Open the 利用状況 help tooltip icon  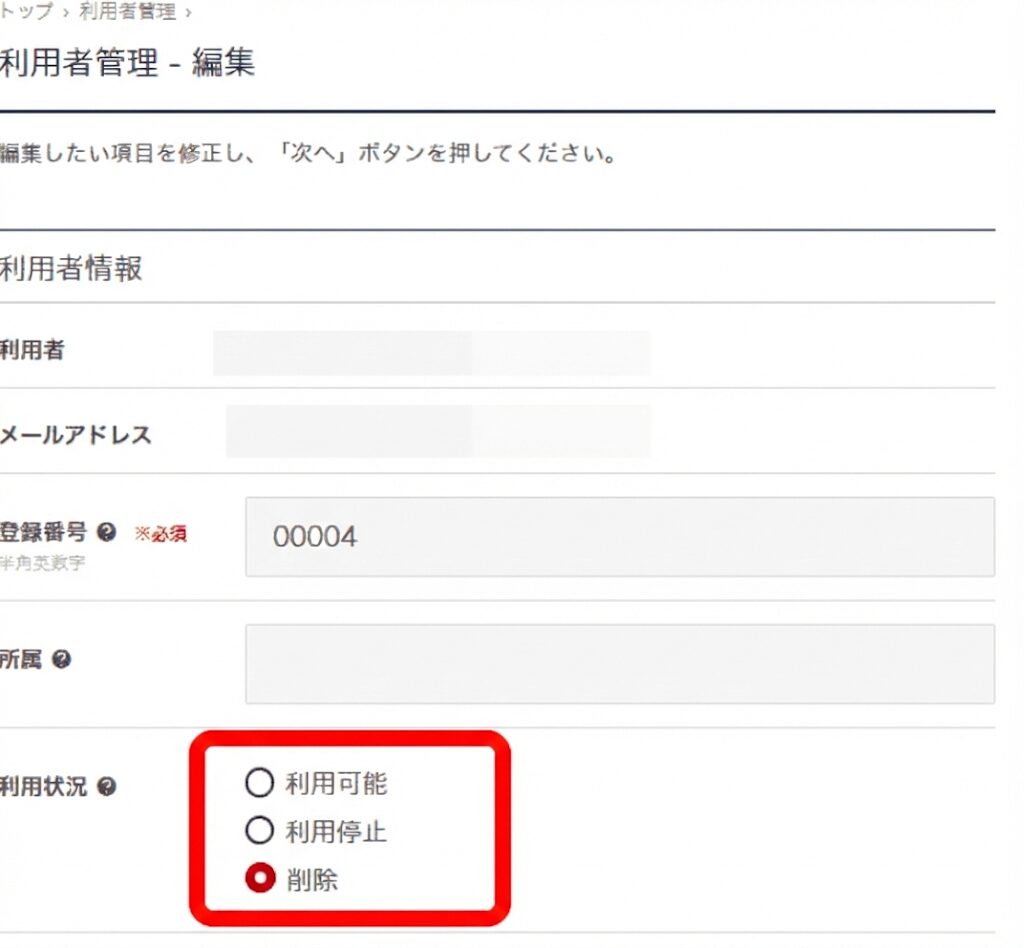(107, 787)
